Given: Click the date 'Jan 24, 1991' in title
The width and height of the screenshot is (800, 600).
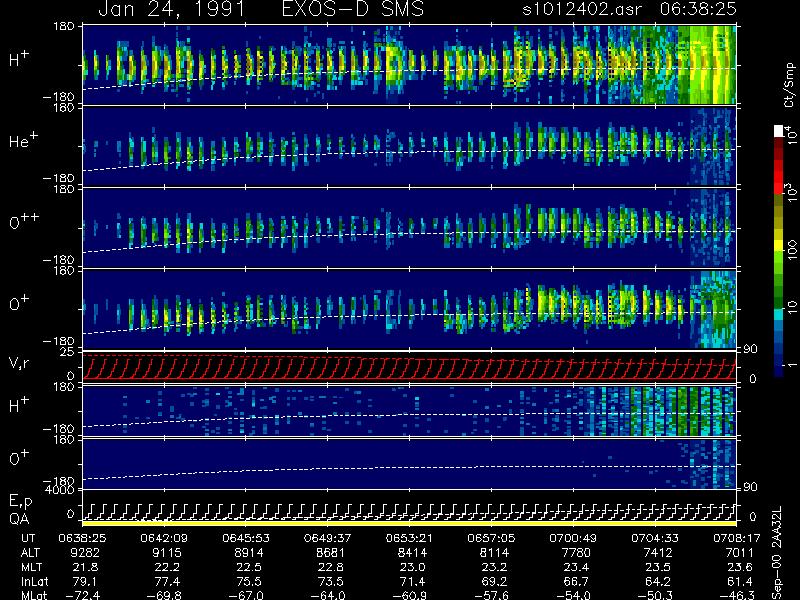Looking at the screenshot, I should [171, 9].
